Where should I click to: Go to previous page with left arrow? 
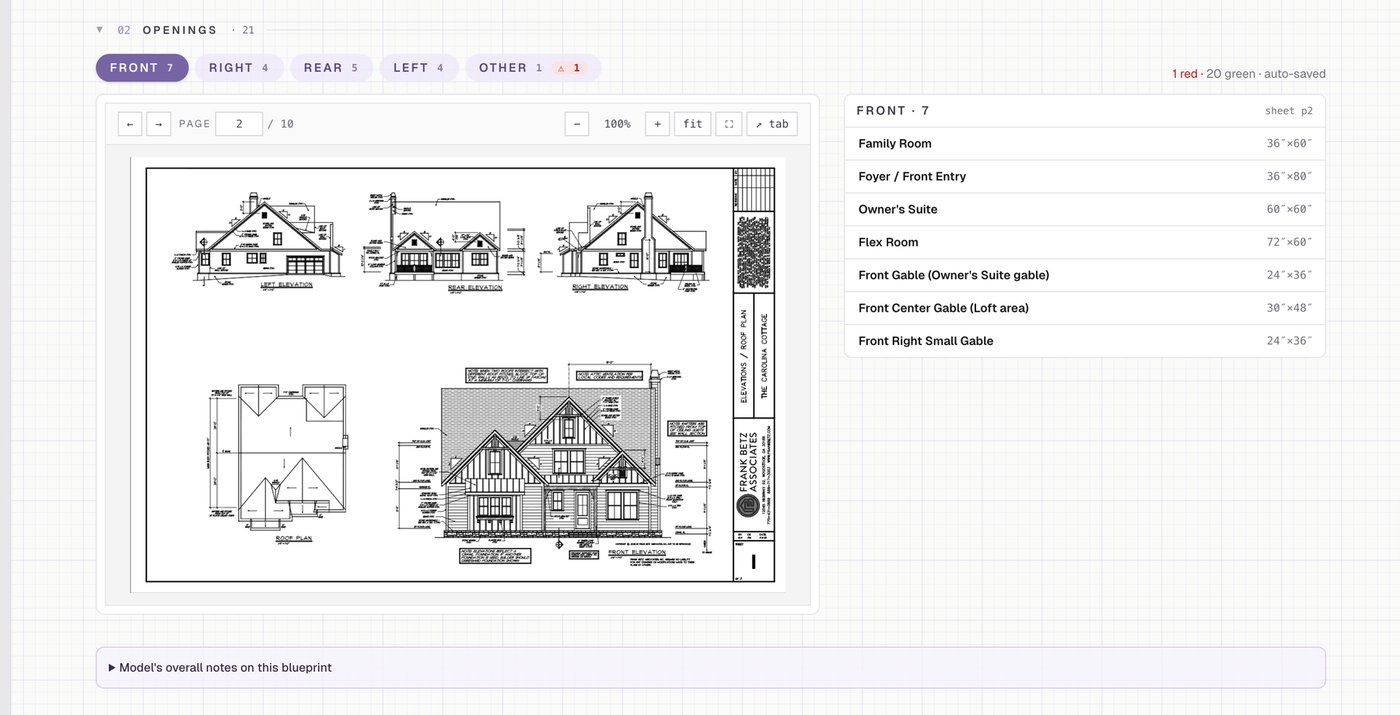click(x=130, y=124)
